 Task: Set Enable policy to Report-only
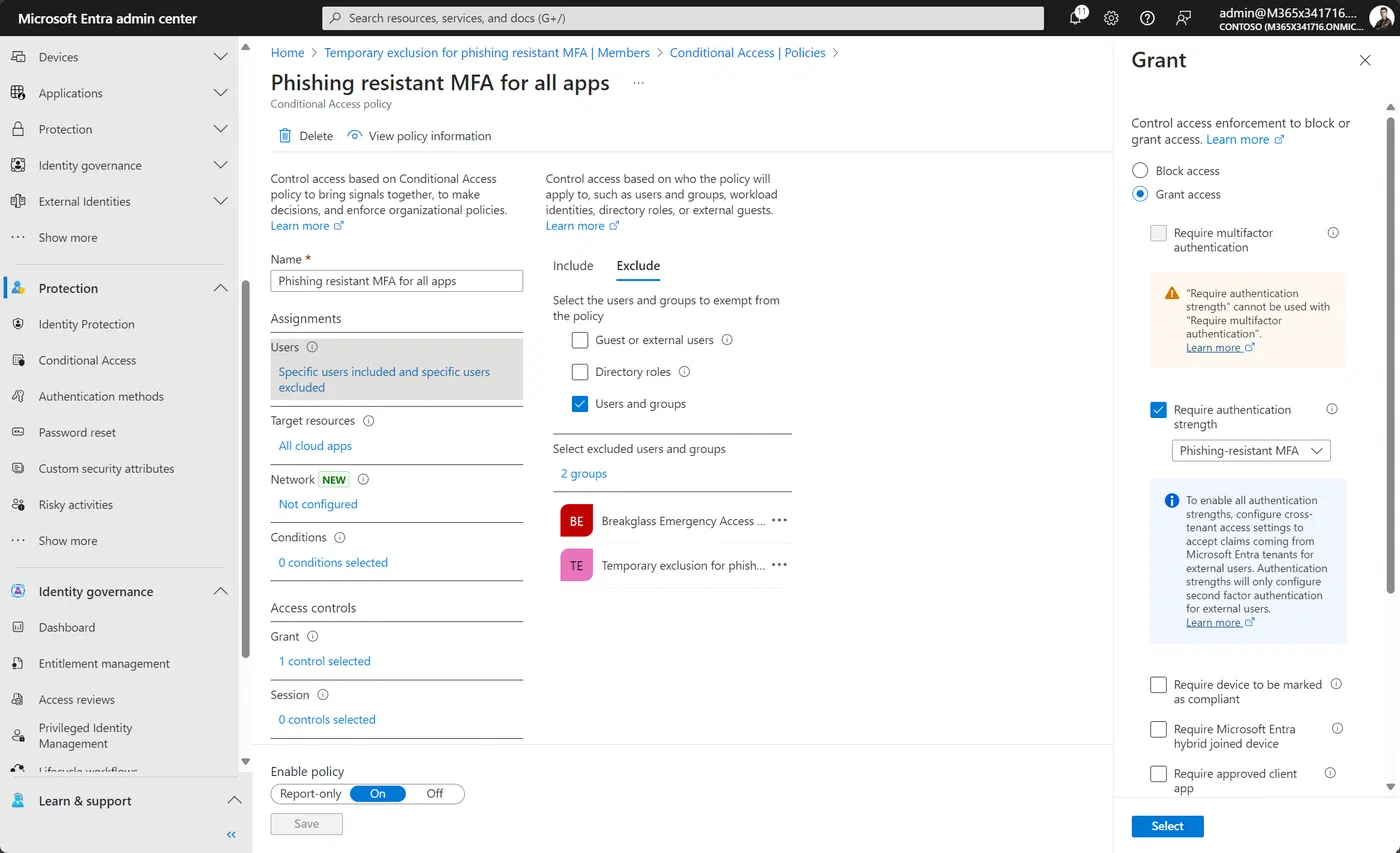pos(311,794)
